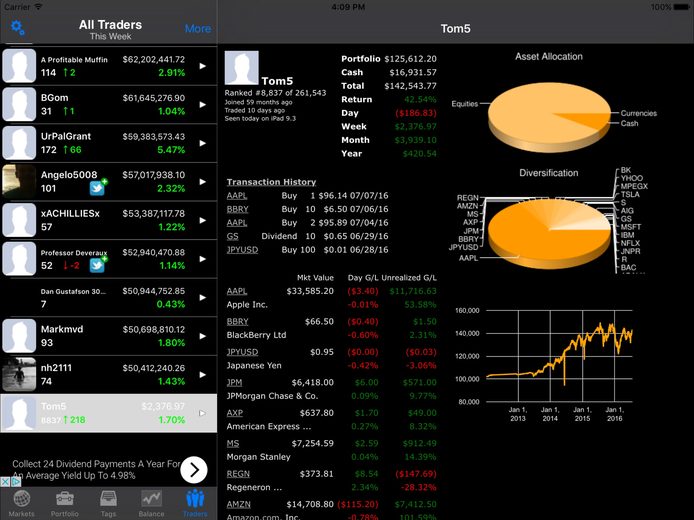The height and width of the screenshot is (520, 694).
Task: Tap the Portfolio value $125,612.20
Action: (x=410, y=59)
